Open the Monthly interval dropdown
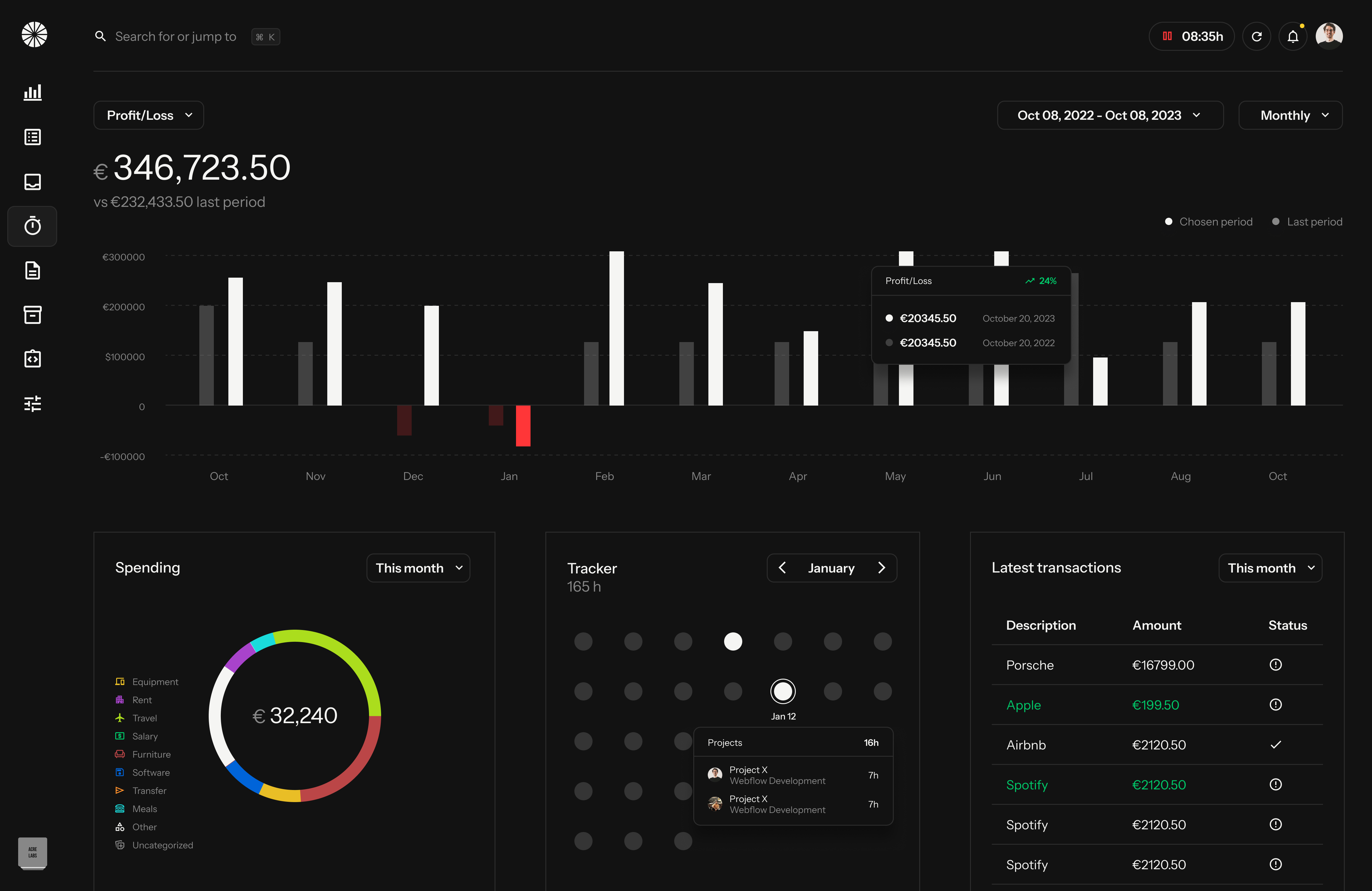The image size is (1372, 891). (x=1291, y=115)
